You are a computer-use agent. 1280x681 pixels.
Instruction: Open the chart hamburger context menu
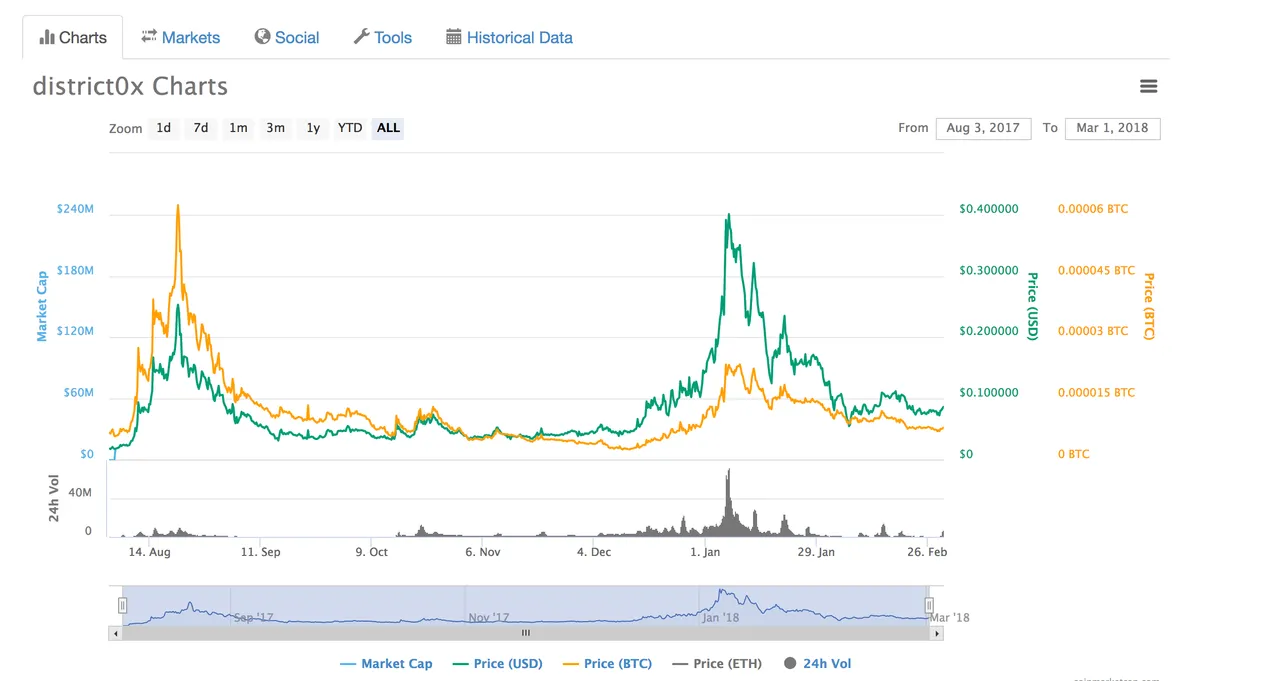point(1148,86)
